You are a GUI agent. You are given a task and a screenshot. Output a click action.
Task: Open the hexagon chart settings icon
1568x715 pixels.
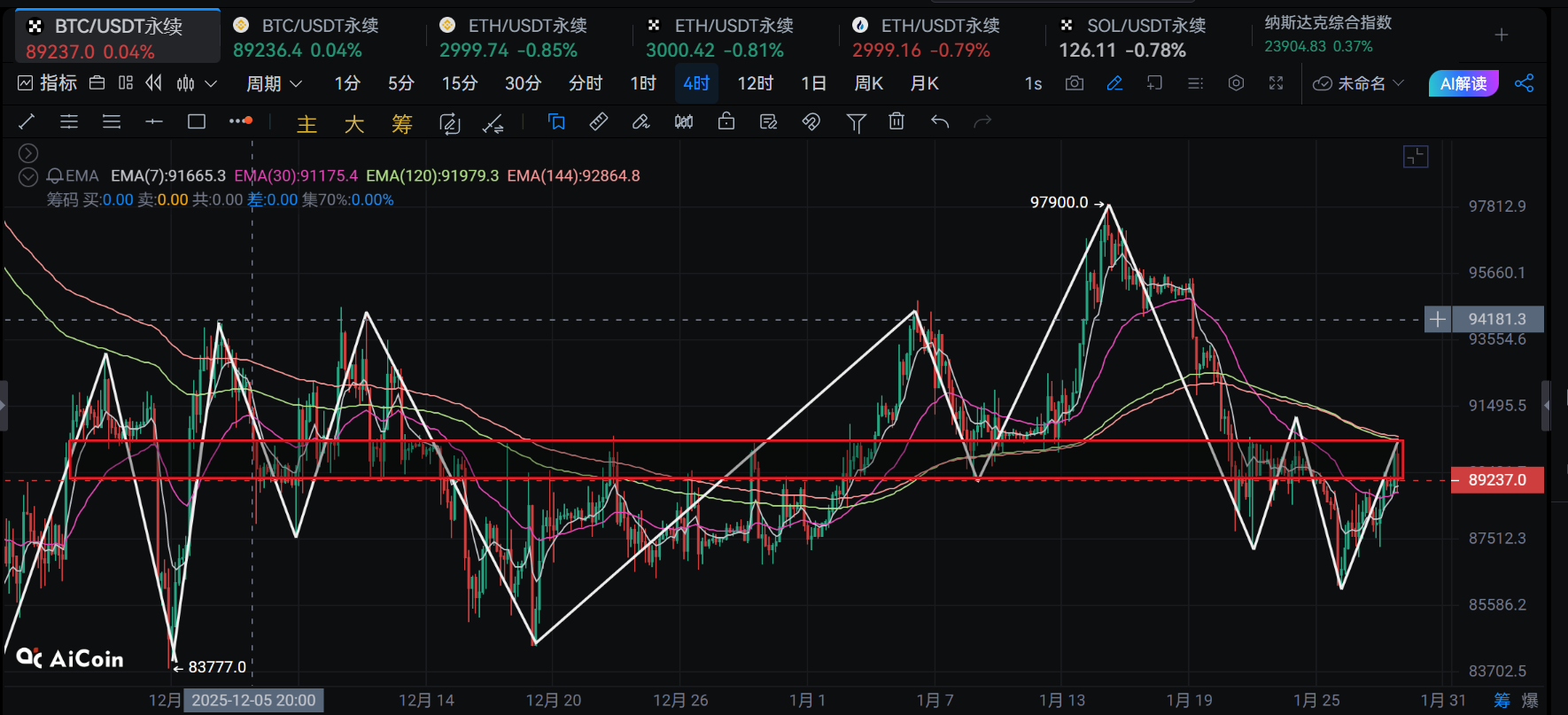(1236, 83)
